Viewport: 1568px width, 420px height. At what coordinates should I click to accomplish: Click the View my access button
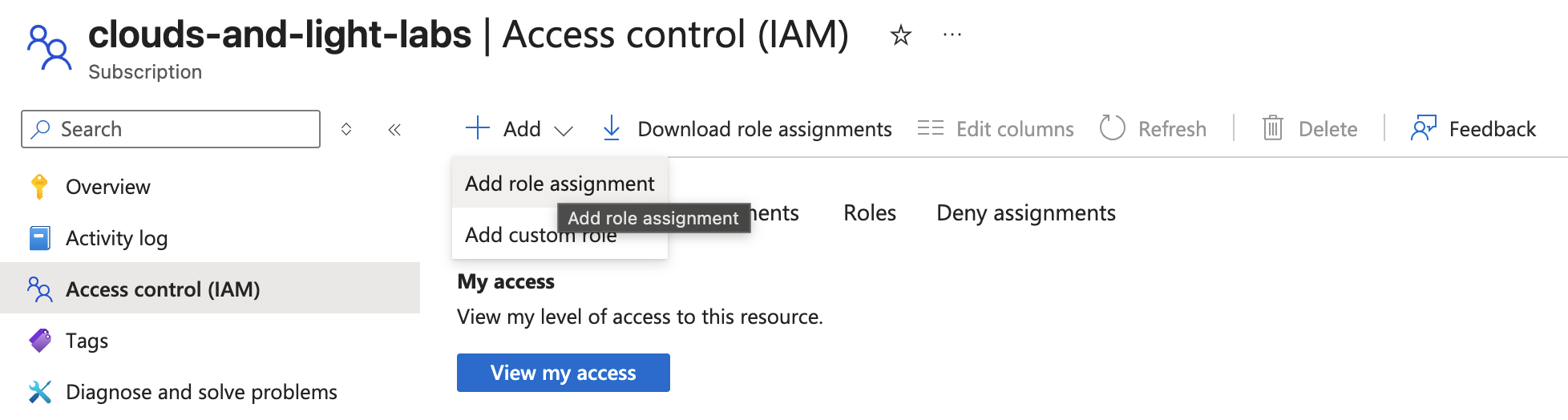(564, 373)
